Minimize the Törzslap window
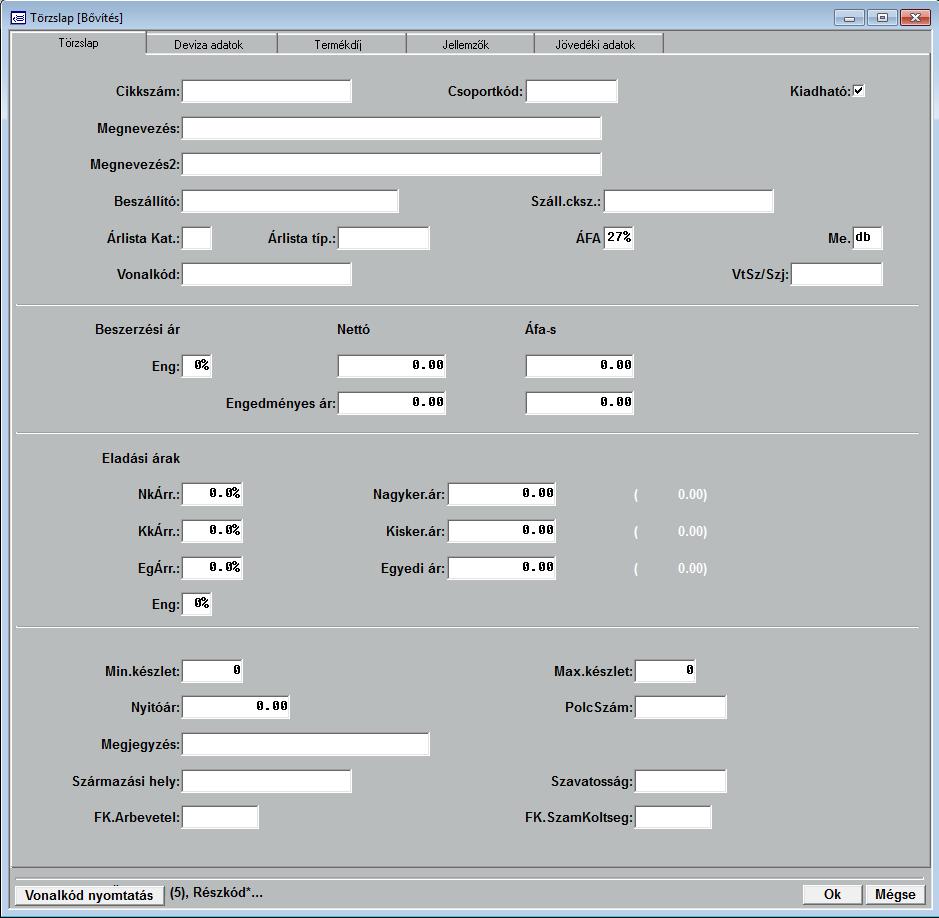This screenshot has height=918, width=939. pos(849,17)
